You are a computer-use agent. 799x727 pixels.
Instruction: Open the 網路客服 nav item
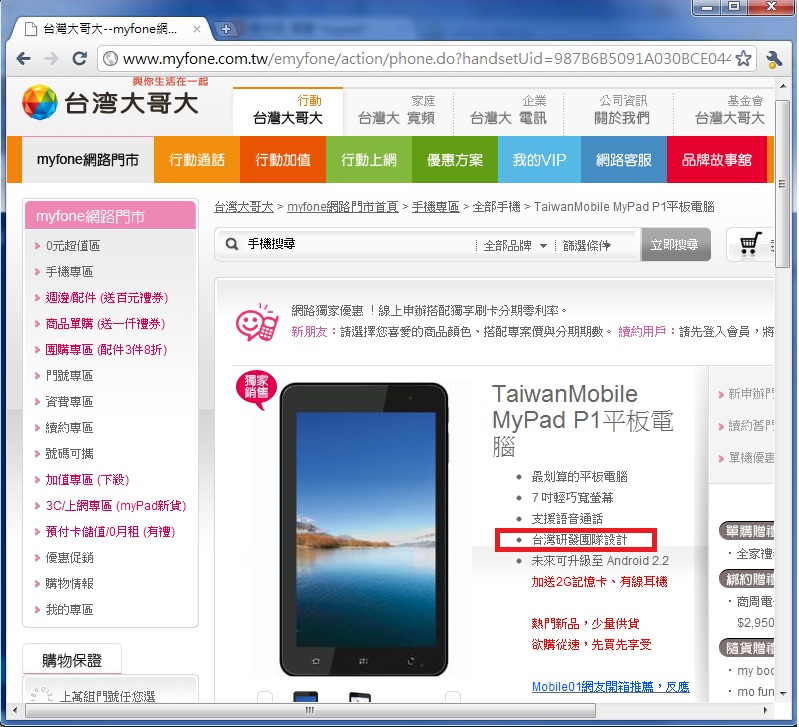pos(624,160)
